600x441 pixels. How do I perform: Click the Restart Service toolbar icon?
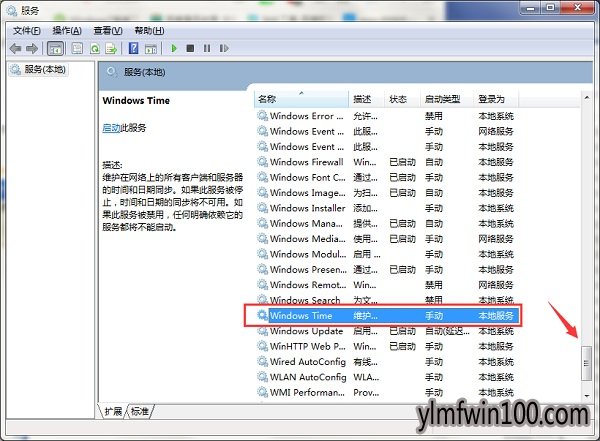coord(224,48)
